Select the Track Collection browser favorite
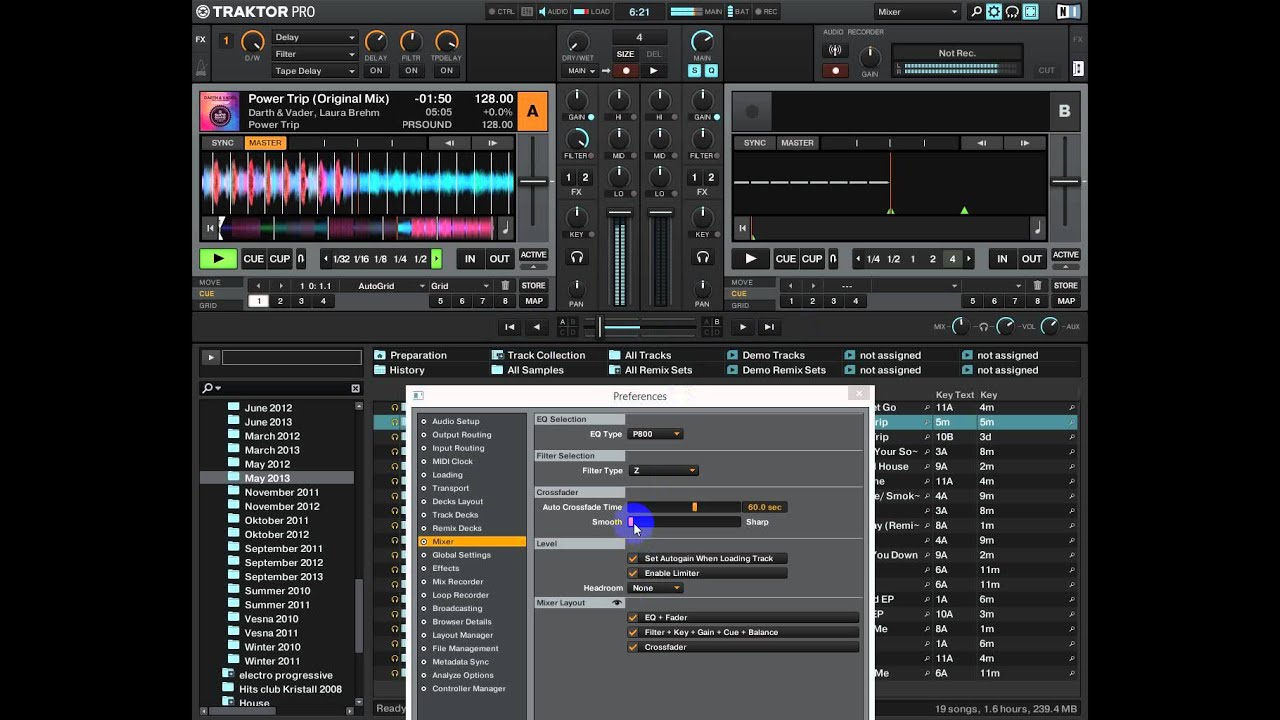 point(546,355)
